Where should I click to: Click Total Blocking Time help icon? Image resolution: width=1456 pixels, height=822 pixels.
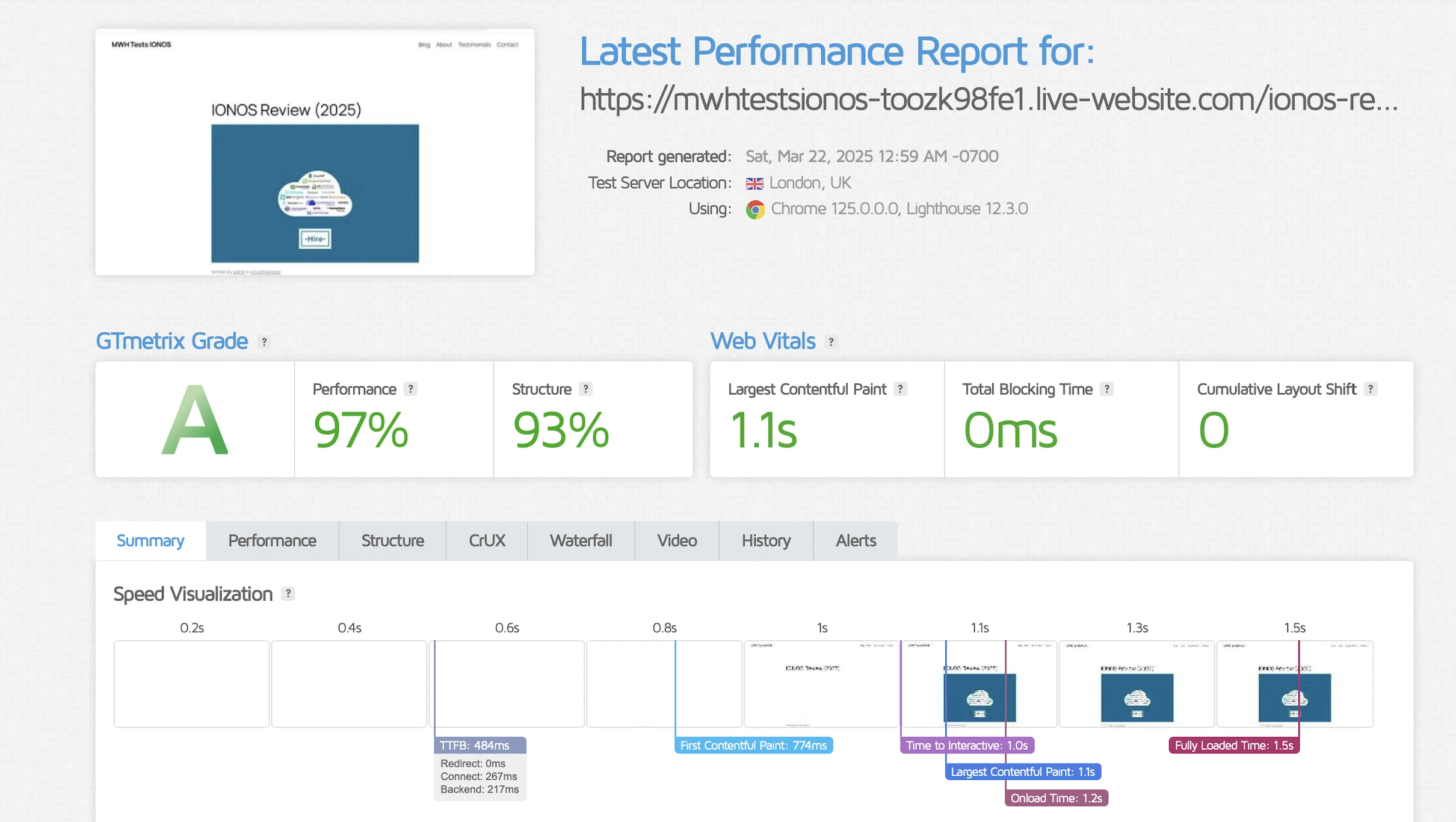[x=1106, y=389]
